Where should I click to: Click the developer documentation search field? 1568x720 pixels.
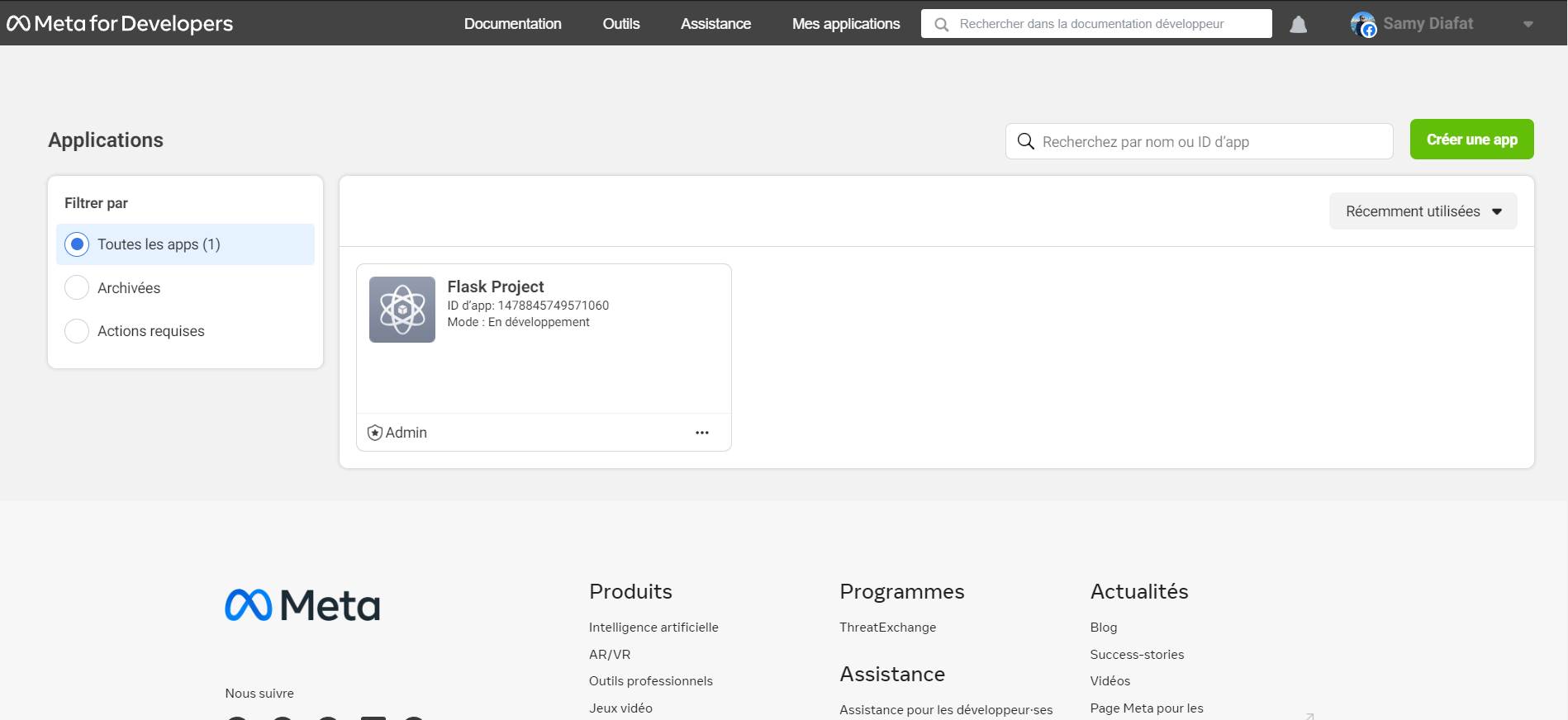(x=1096, y=24)
